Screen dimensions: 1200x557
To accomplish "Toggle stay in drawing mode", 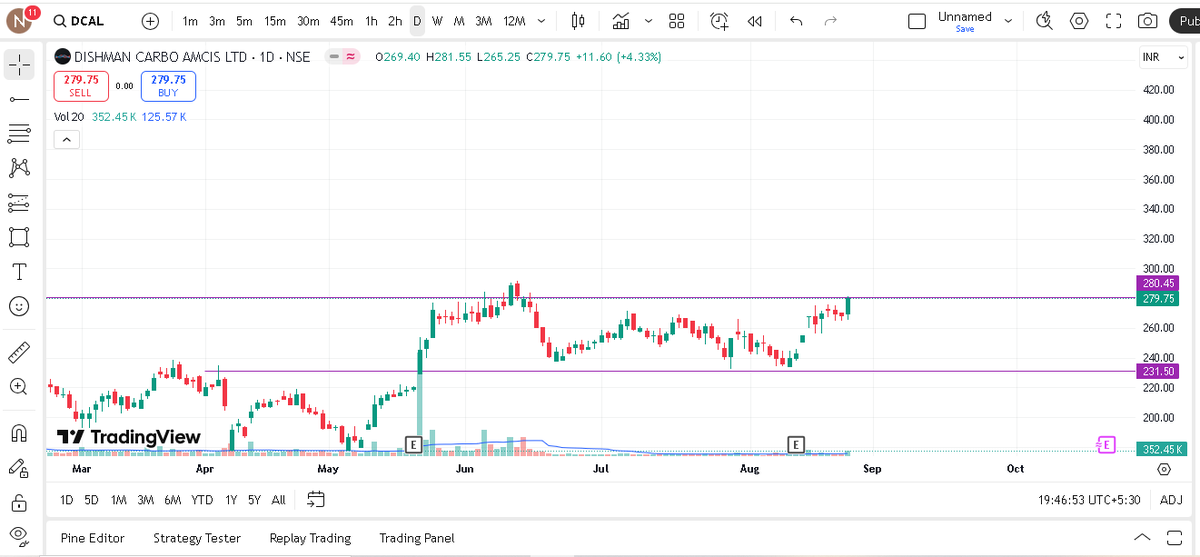I will click(19, 467).
